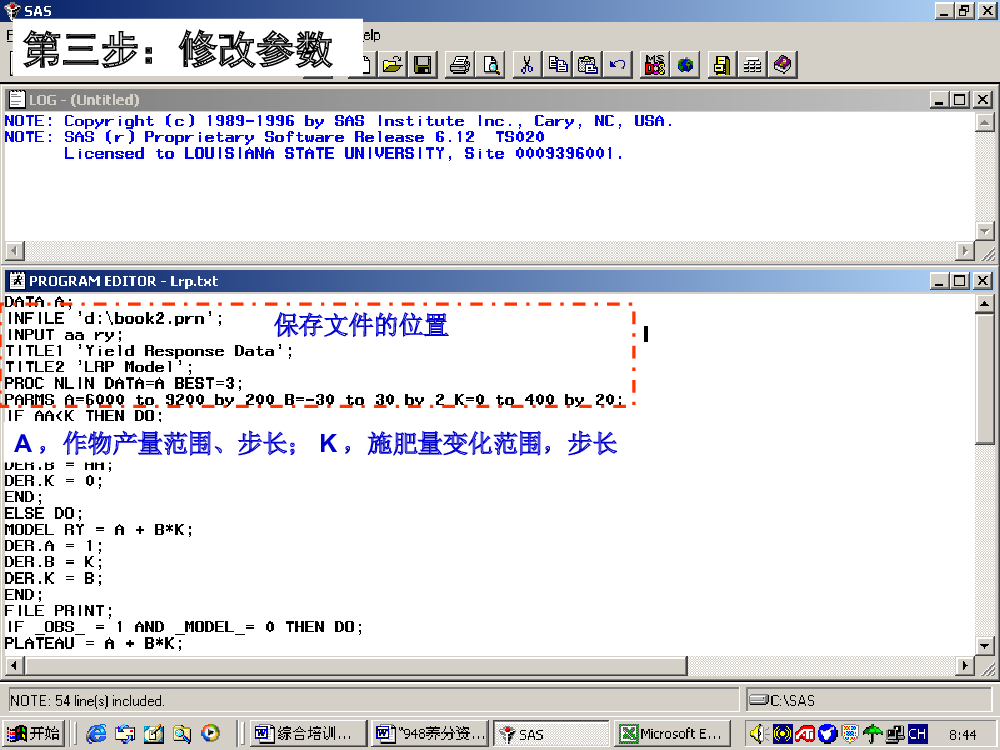Click the PLATEAU = A + B*K line

94,643
